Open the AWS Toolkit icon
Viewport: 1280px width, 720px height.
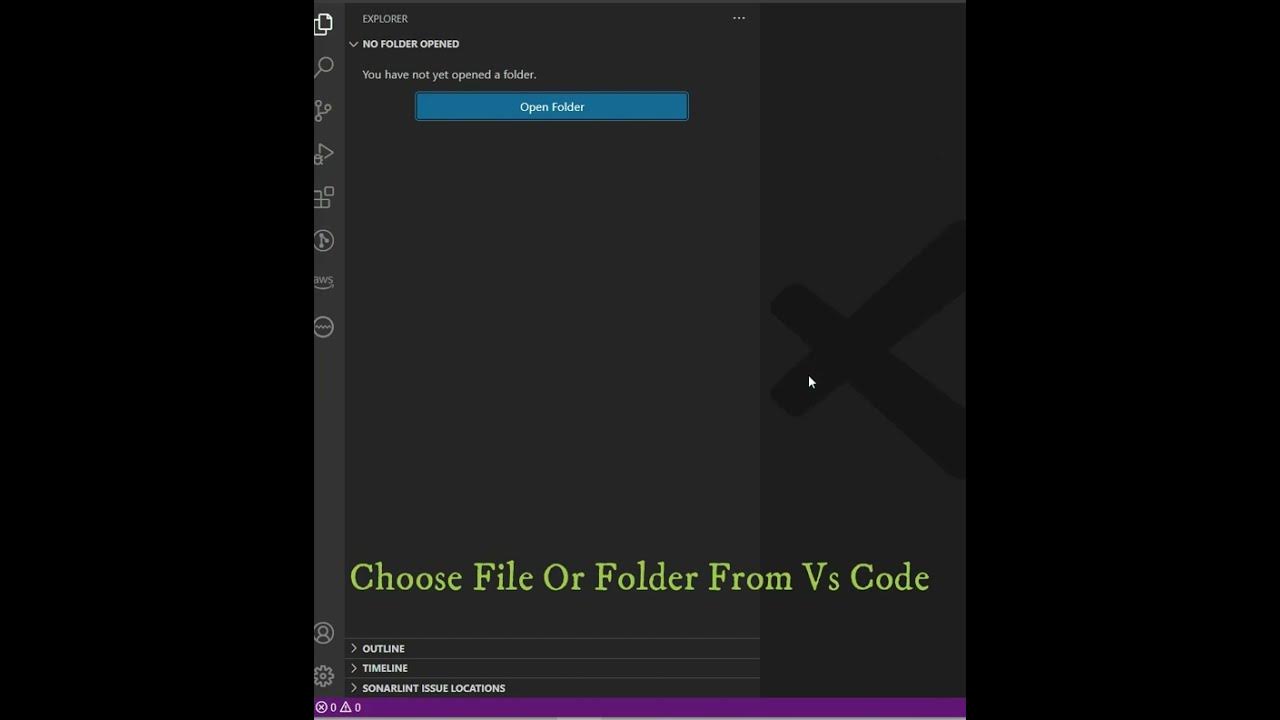coord(324,282)
